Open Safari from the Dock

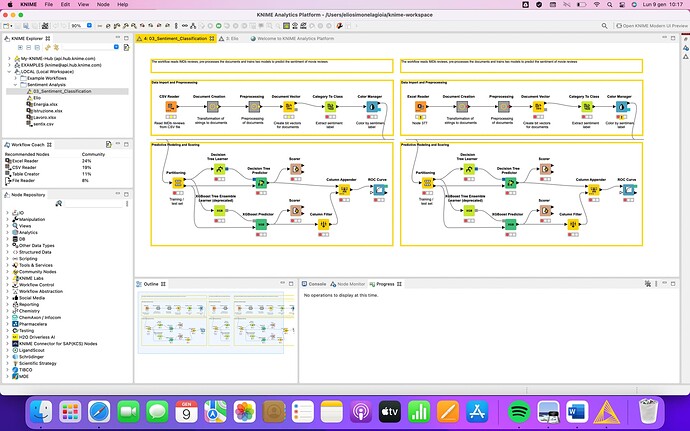99,412
